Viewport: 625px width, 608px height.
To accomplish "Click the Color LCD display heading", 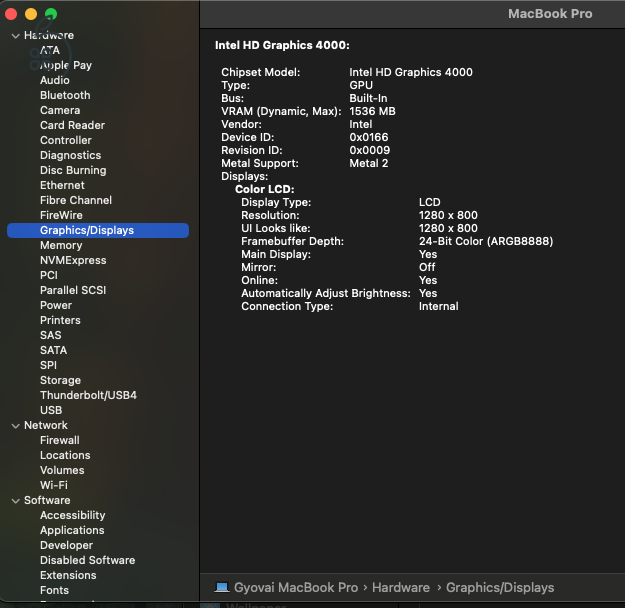I will coord(265,189).
